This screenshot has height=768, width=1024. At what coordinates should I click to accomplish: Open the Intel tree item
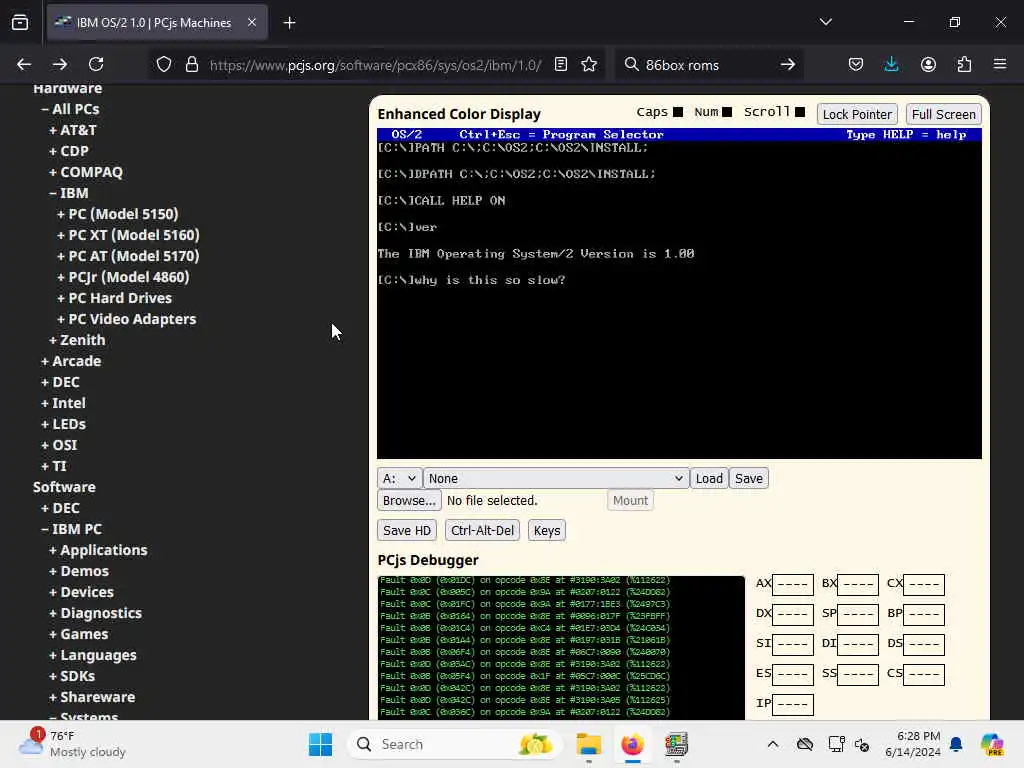pyautogui.click(x=63, y=403)
